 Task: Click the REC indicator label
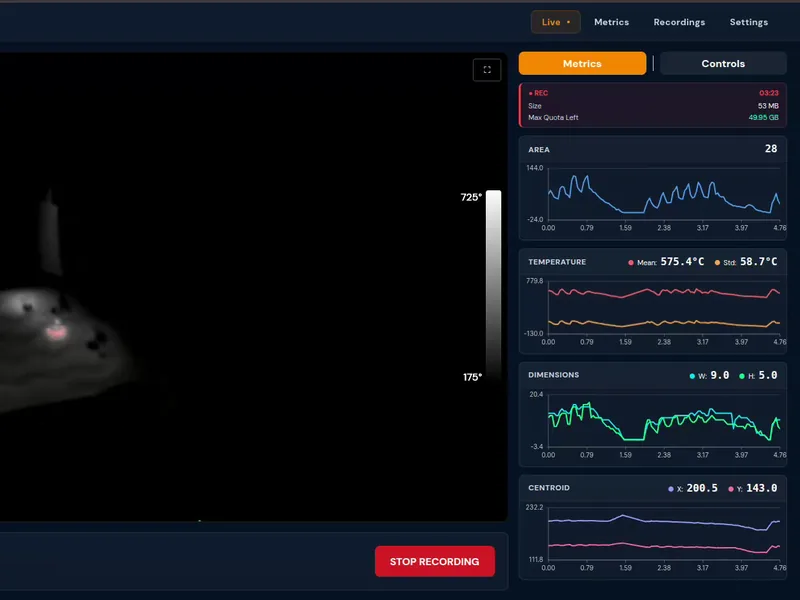point(538,93)
